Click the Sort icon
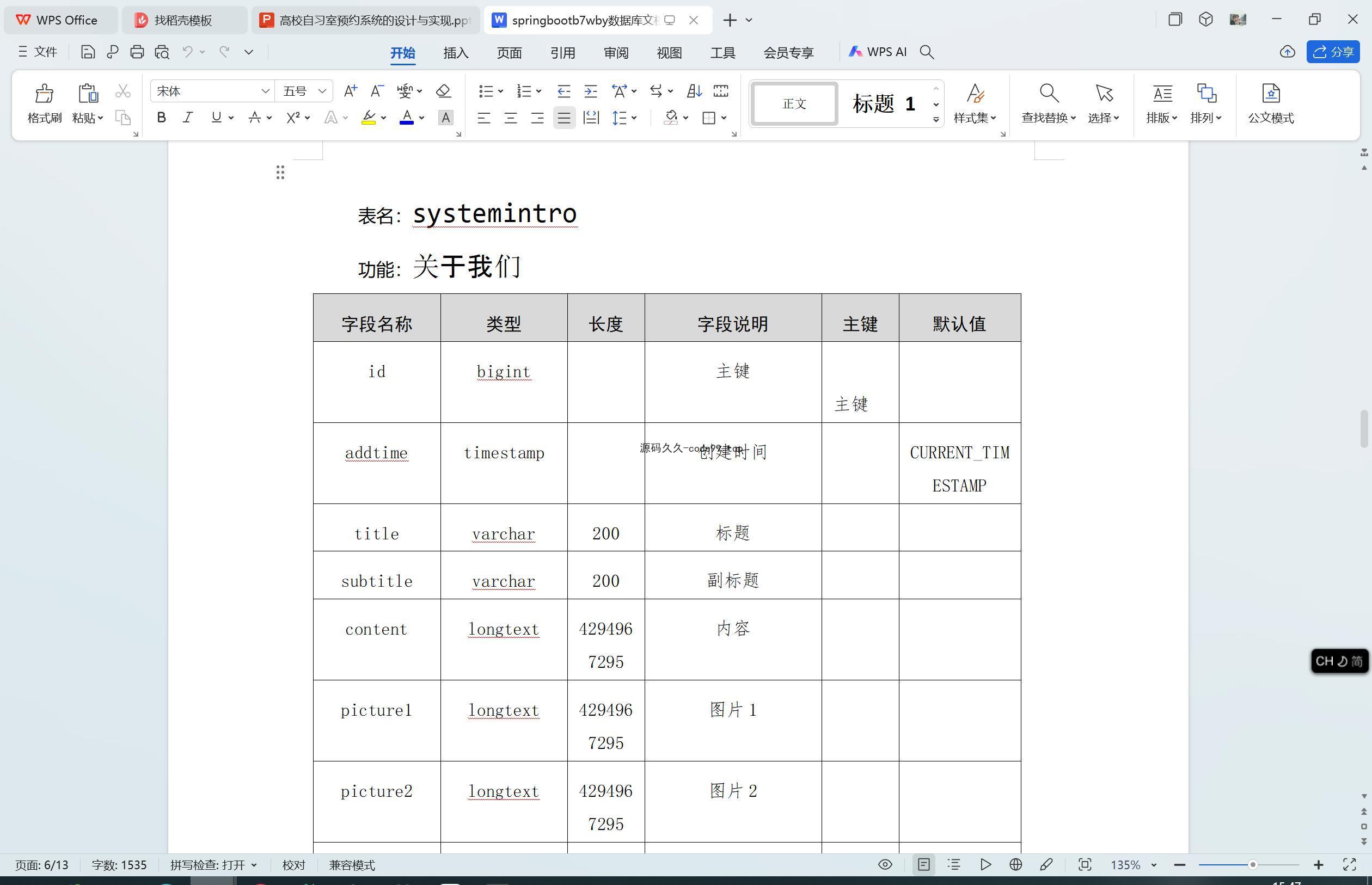The image size is (1372, 885). click(x=694, y=91)
